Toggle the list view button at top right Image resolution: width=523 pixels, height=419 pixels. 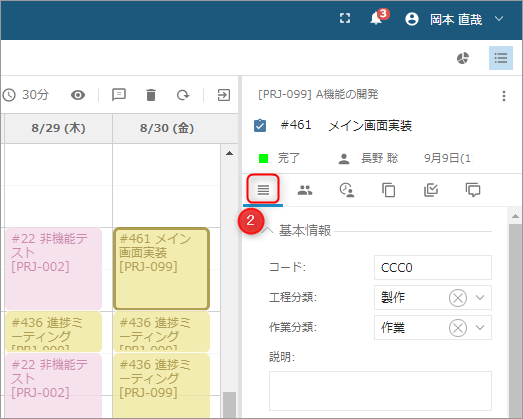501,58
